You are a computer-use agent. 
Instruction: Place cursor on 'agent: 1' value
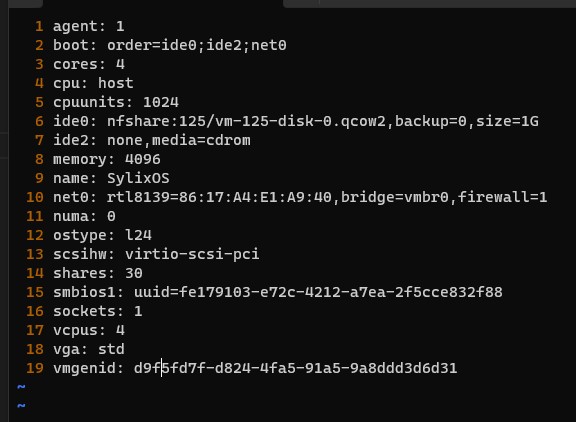(120, 26)
